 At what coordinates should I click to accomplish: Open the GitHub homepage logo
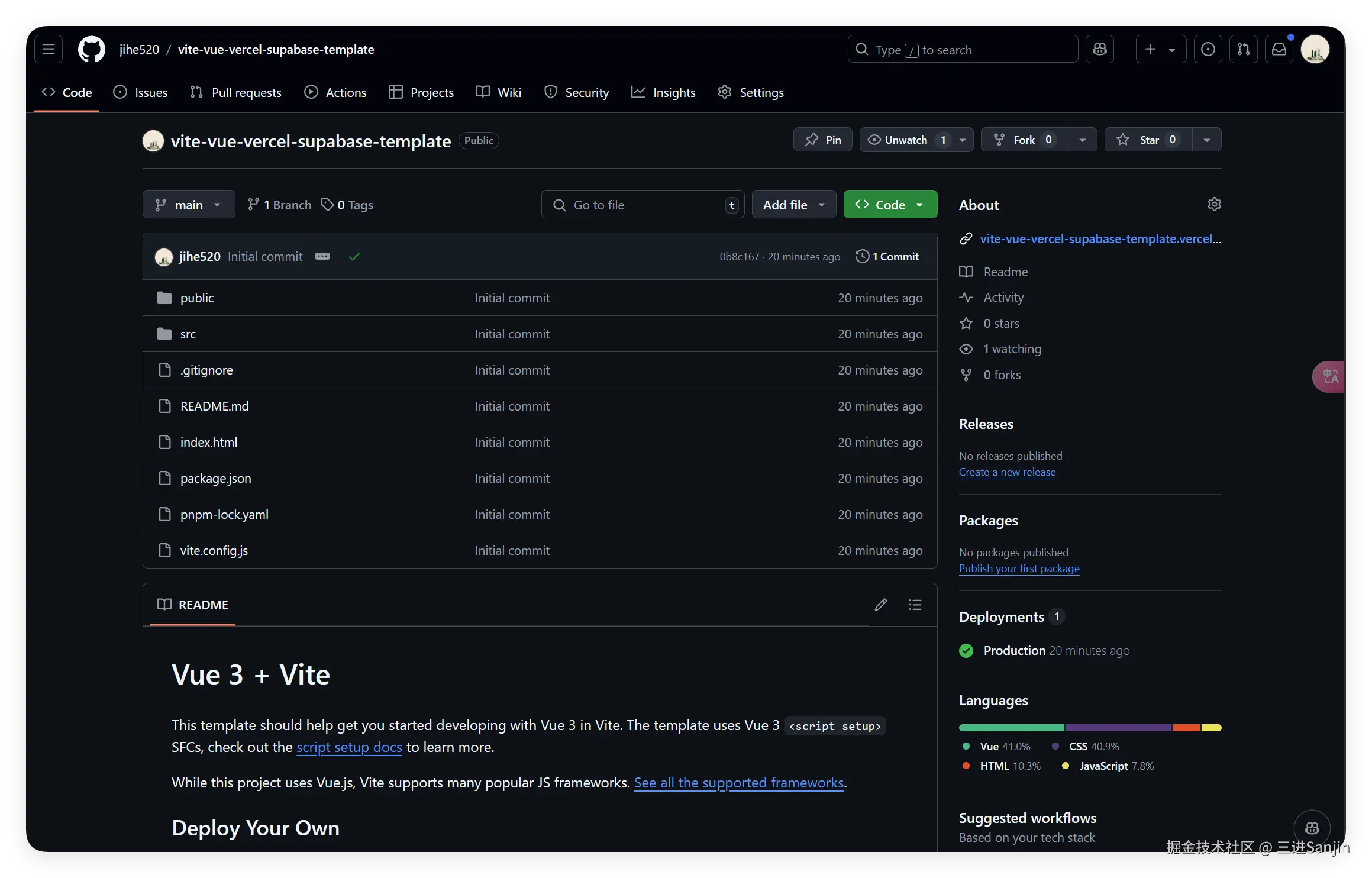(x=92, y=49)
